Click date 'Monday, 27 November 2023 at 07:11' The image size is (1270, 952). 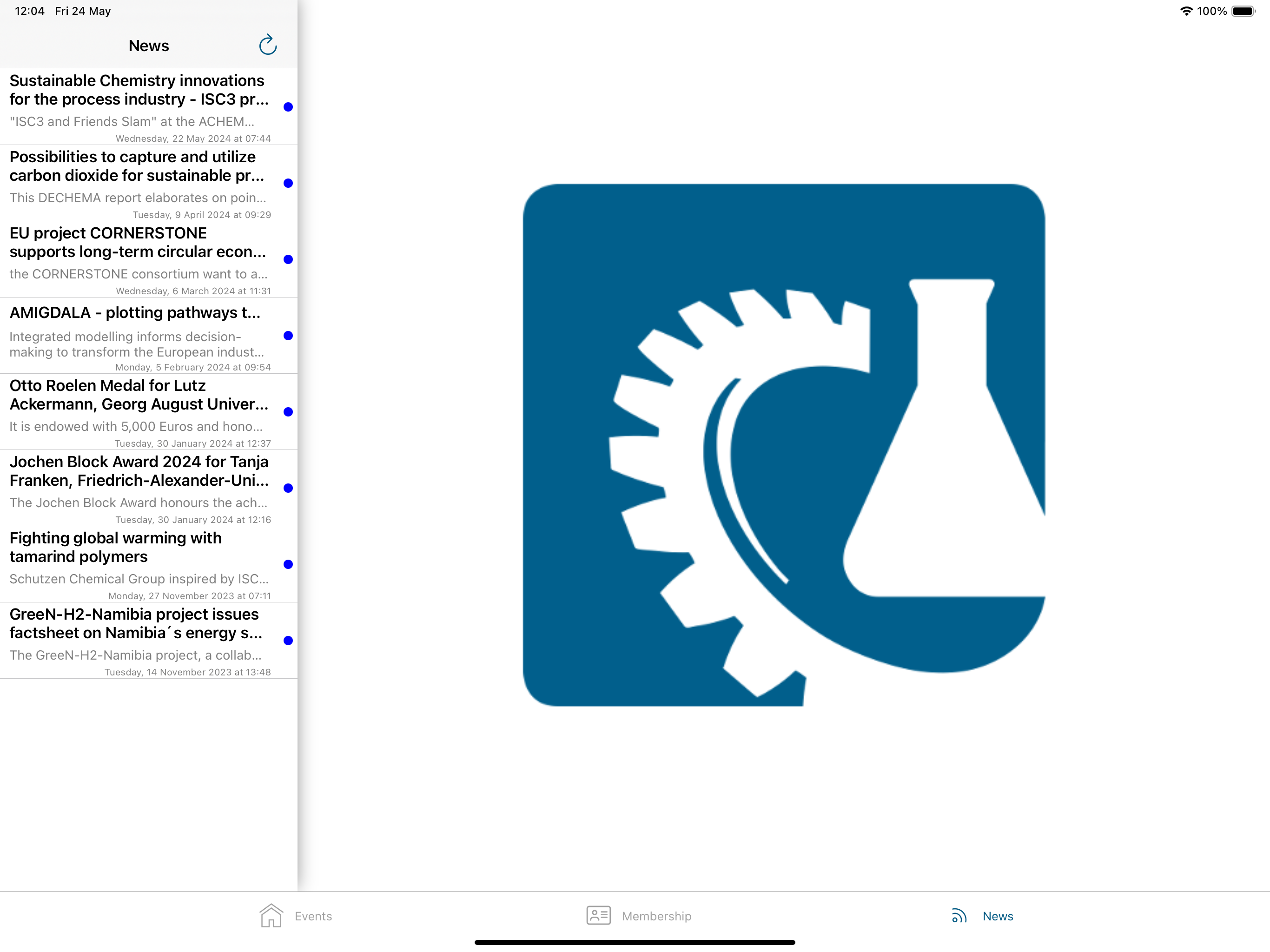point(190,596)
